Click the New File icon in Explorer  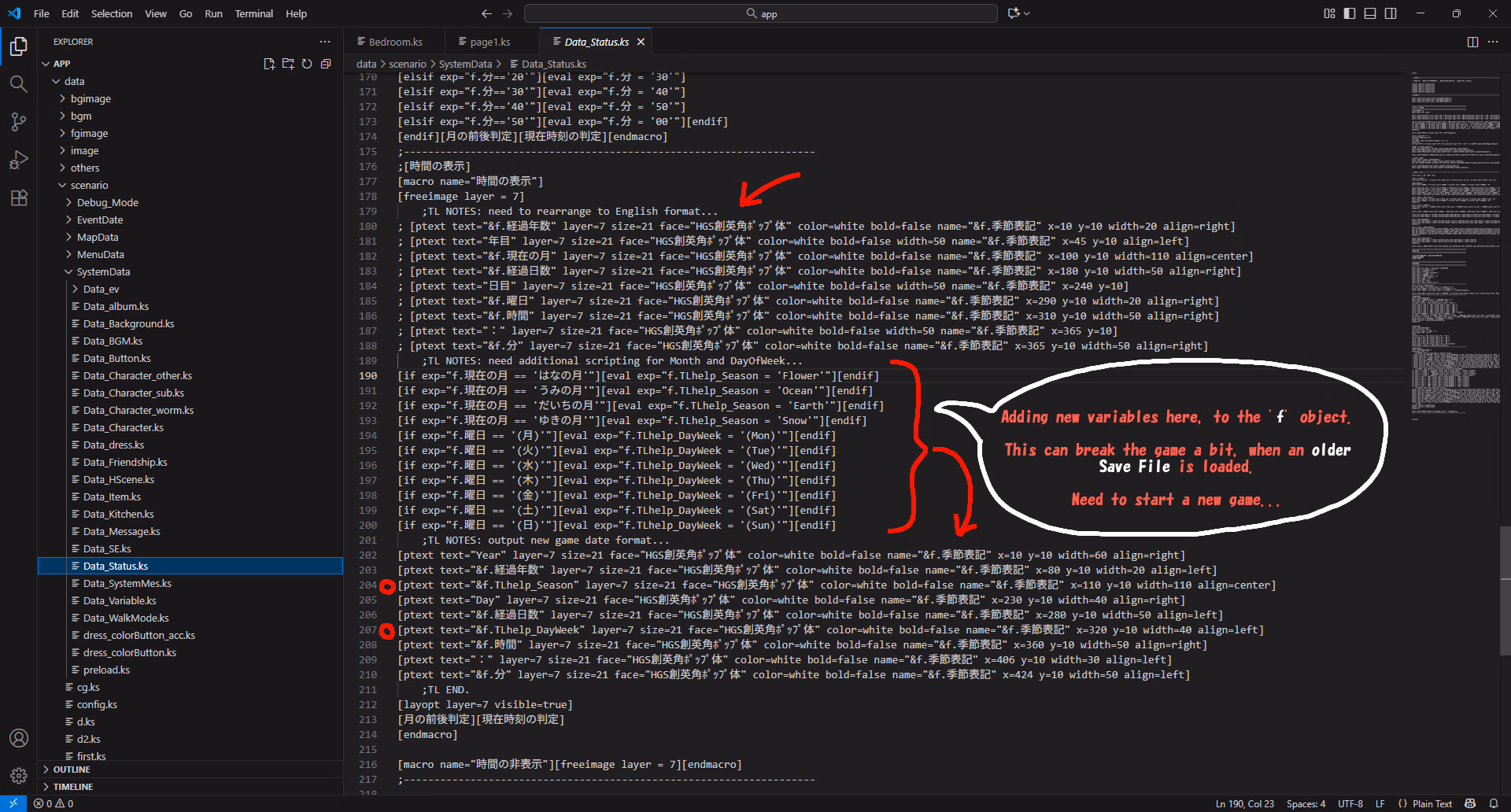pos(269,64)
